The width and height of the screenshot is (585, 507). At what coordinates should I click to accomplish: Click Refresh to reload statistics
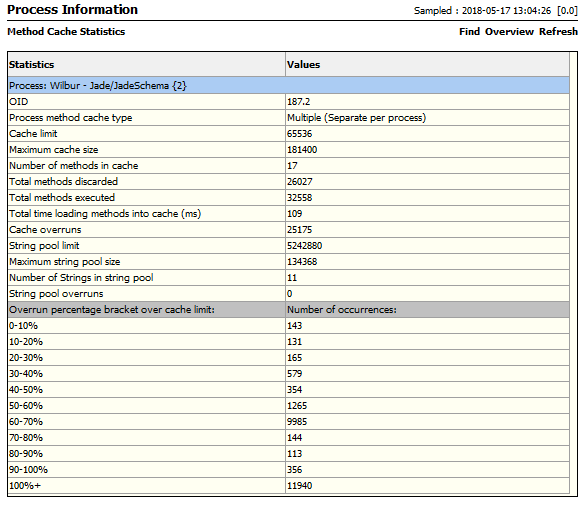click(x=558, y=32)
